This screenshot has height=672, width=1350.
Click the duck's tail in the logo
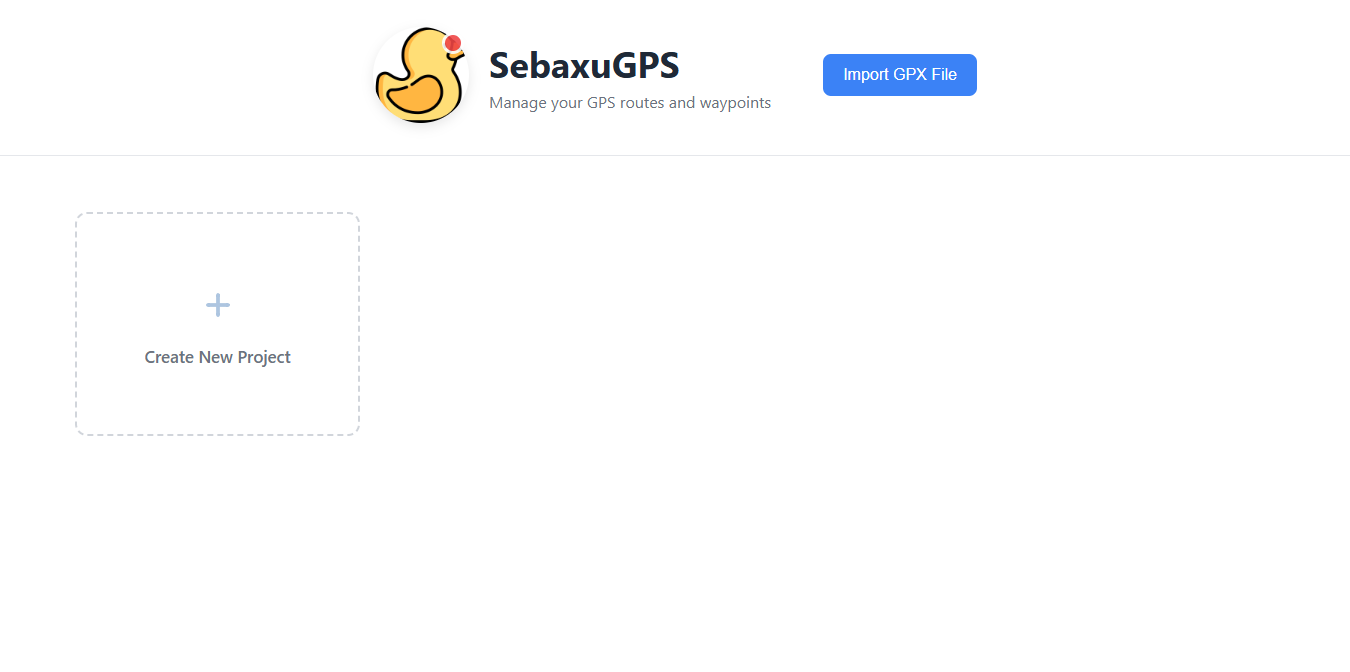(383, 83)
